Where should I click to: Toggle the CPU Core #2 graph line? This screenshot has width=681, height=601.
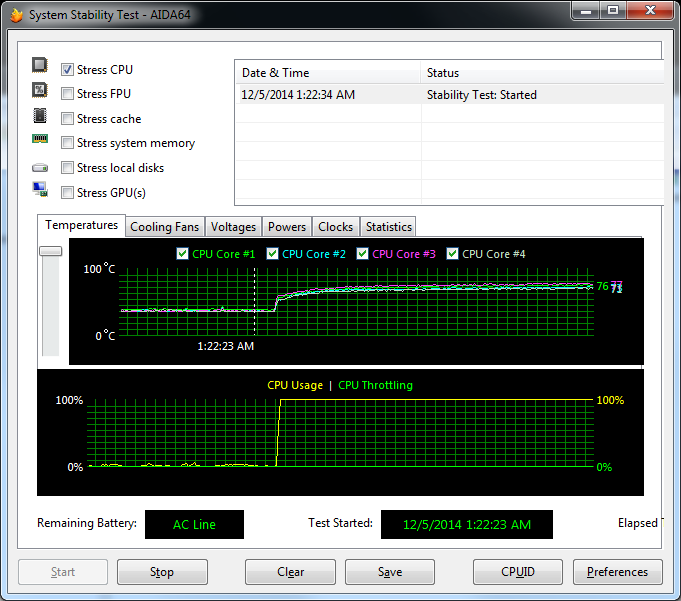pyautogui.click(x=272, y=254)
